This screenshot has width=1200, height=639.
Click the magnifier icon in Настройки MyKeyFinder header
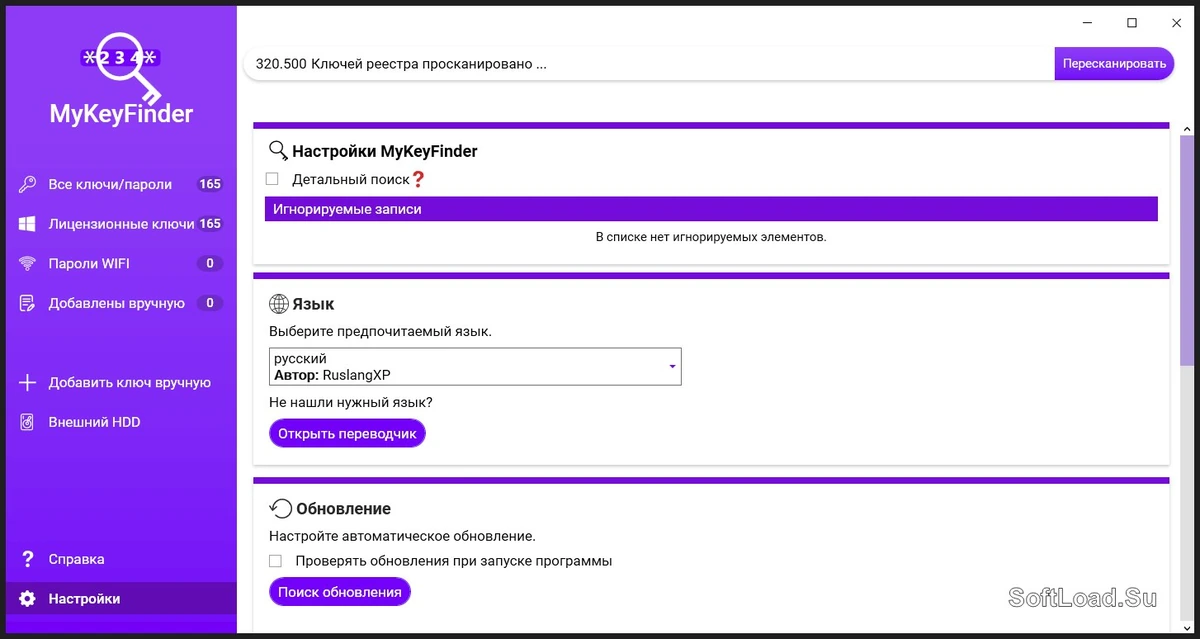[x=279, y=151]
